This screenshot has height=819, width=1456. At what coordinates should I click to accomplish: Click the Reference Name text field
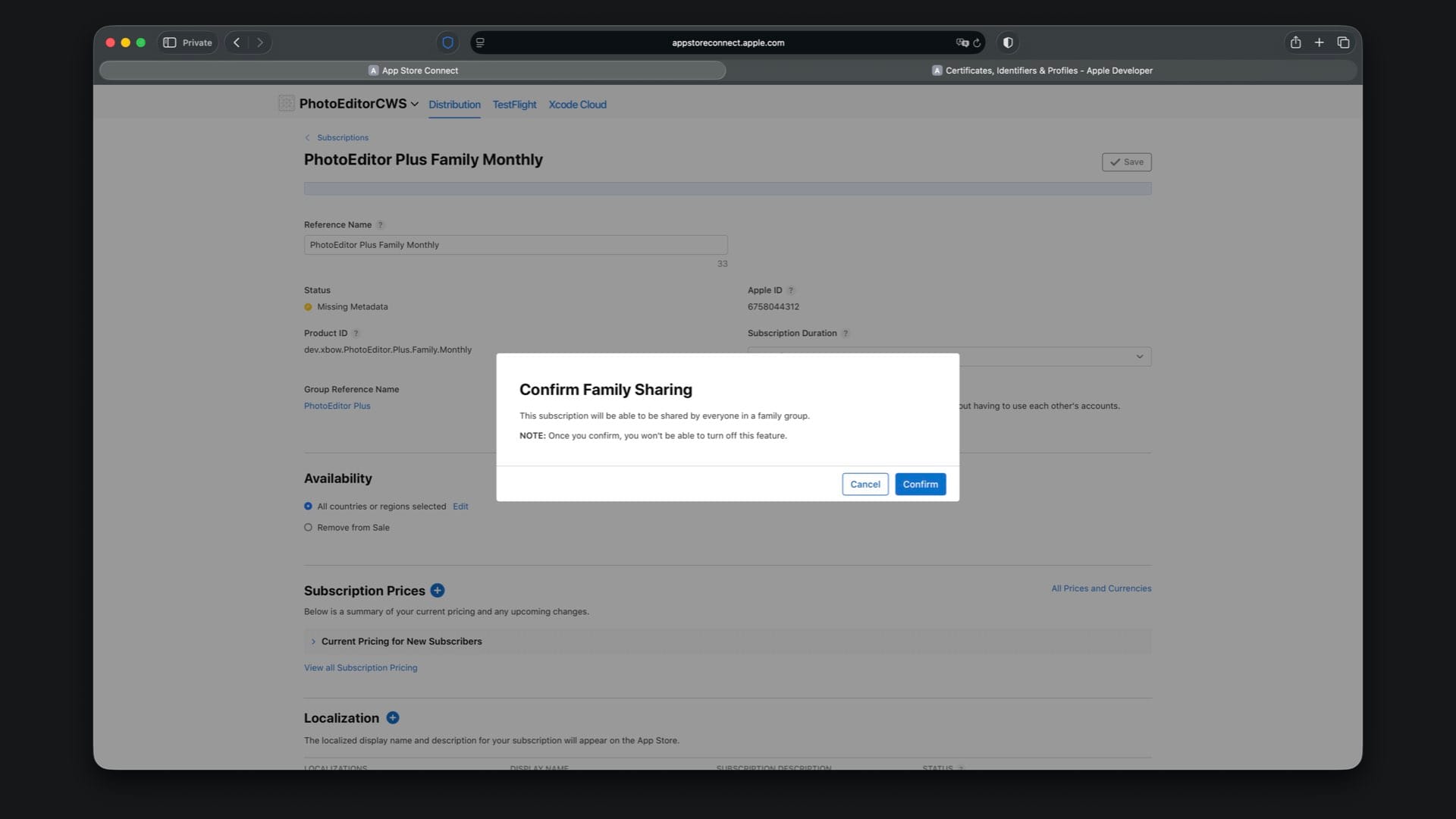pyautogui.click(x=516, y=245)
